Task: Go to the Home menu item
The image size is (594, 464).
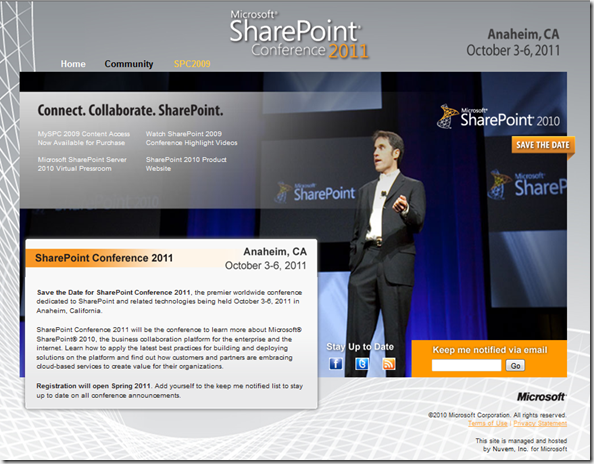Action: [x=73, y=64]
